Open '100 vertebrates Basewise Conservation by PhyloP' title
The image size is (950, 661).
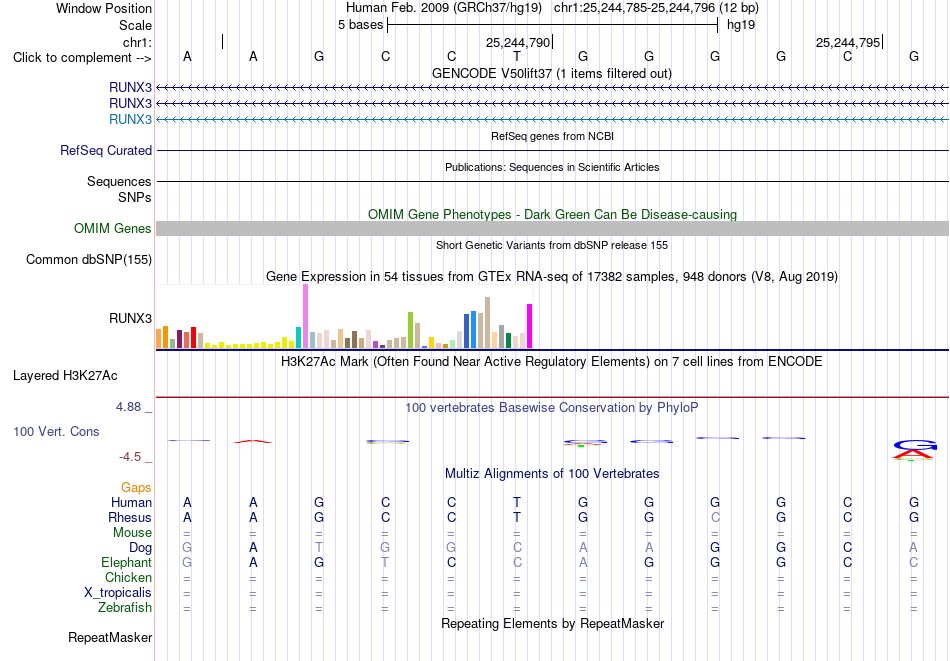click(552, 408)
